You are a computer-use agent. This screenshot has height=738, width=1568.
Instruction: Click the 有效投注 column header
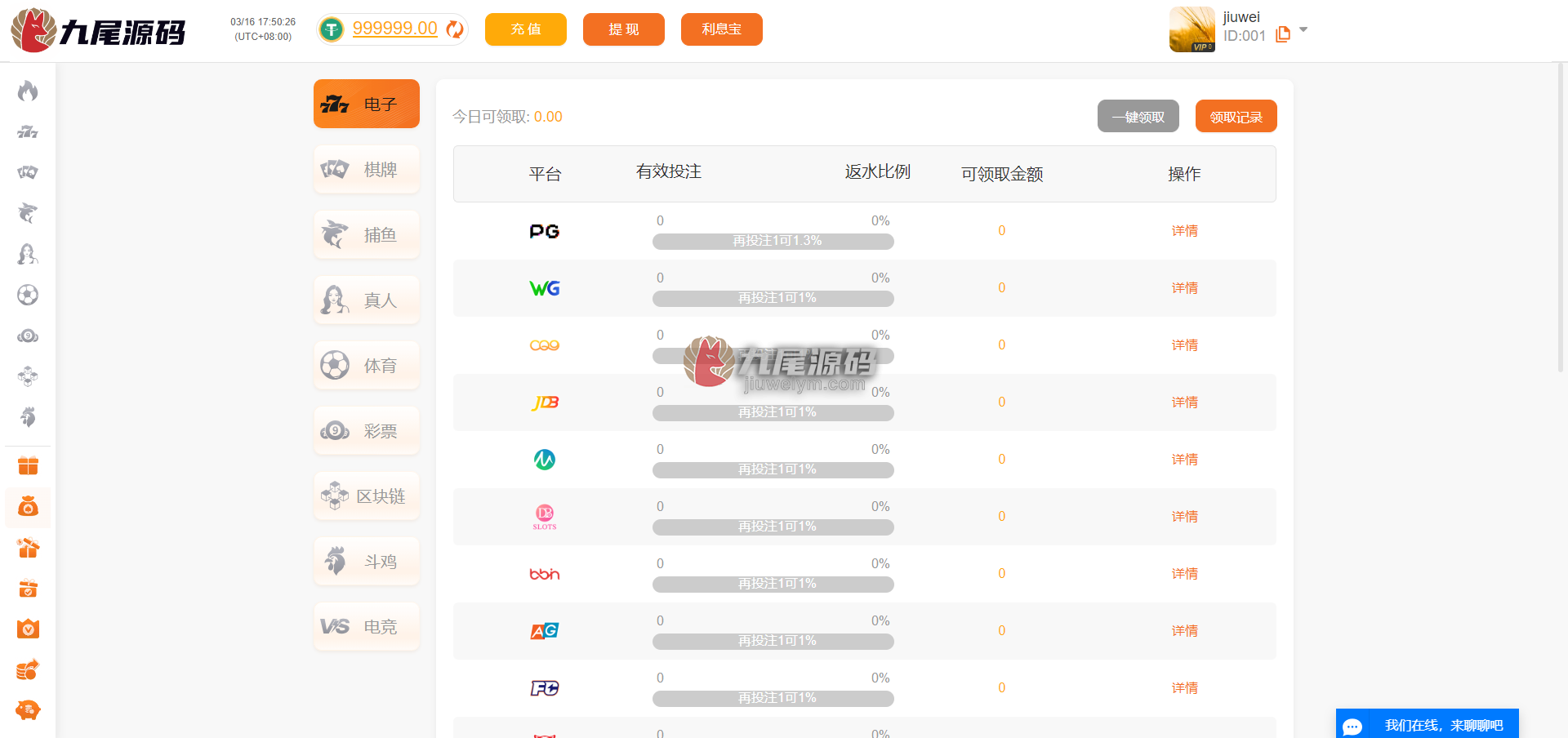point(669,171)
